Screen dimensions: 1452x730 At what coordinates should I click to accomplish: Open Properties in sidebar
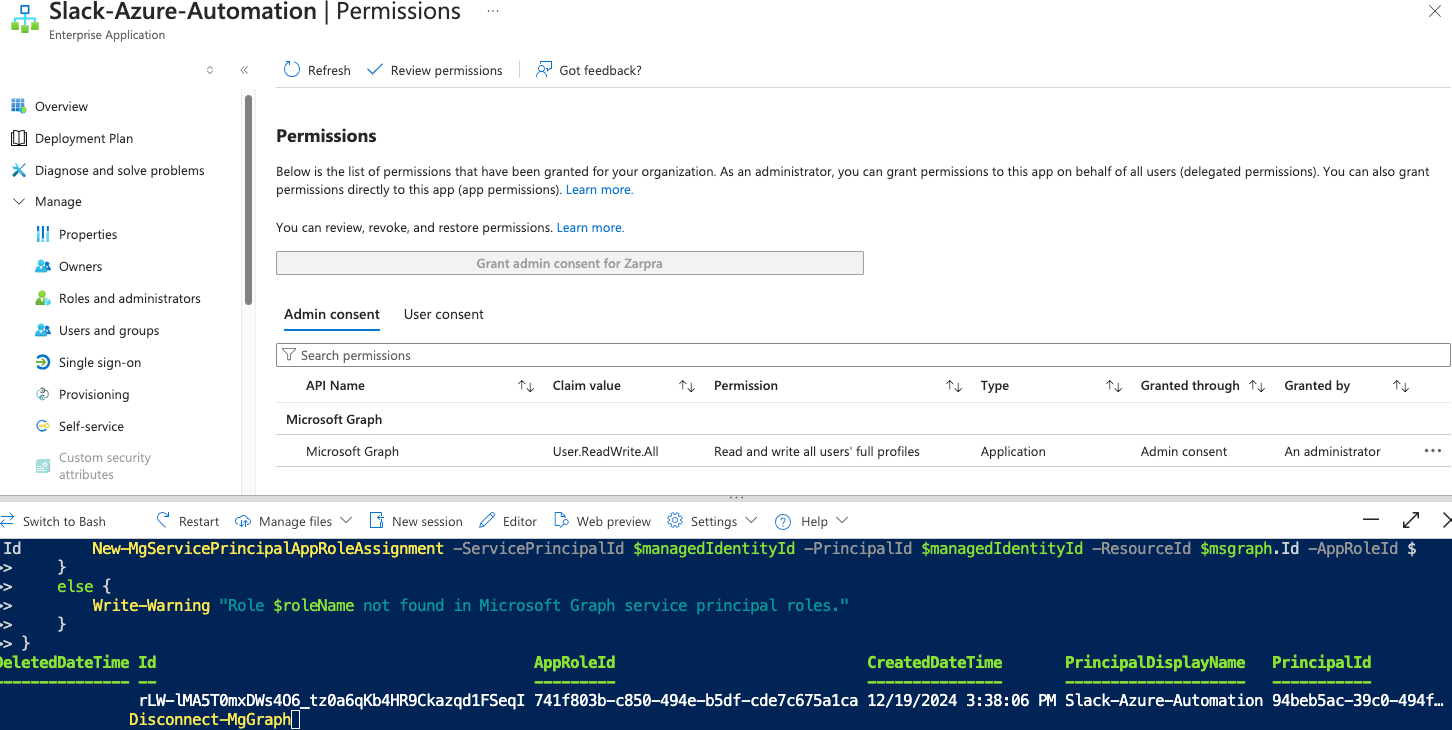tap(88, 234)
